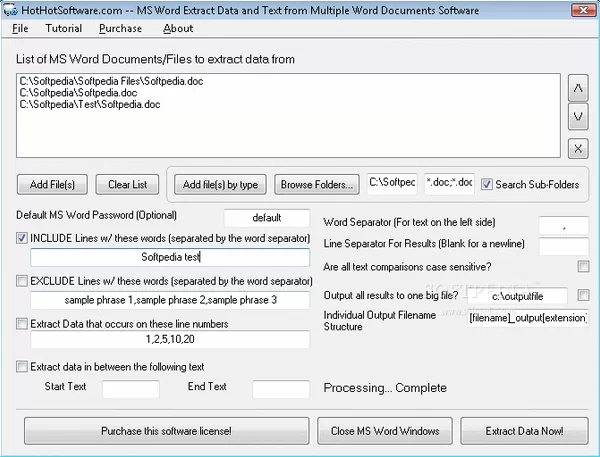This screenshot has height=457, width=600.
Task: Click Close MS Word Windows button
Action: (385, 431)
